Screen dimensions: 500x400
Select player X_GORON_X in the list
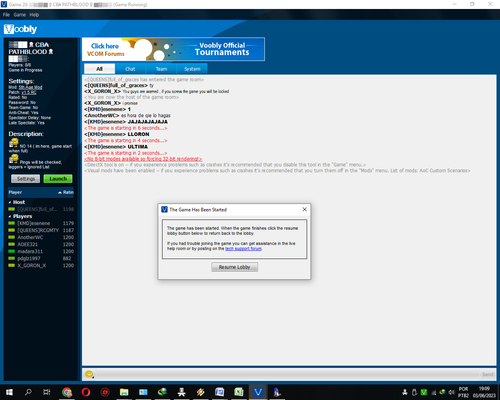[x=41, y=265]
